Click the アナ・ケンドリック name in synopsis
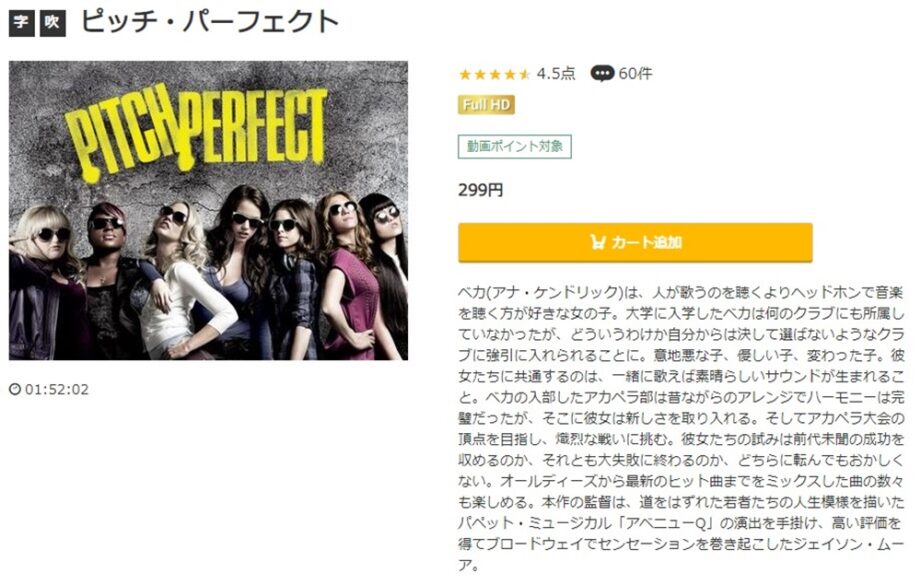The height and width of the screenshot is (585, 921). (x=554, y=292)
